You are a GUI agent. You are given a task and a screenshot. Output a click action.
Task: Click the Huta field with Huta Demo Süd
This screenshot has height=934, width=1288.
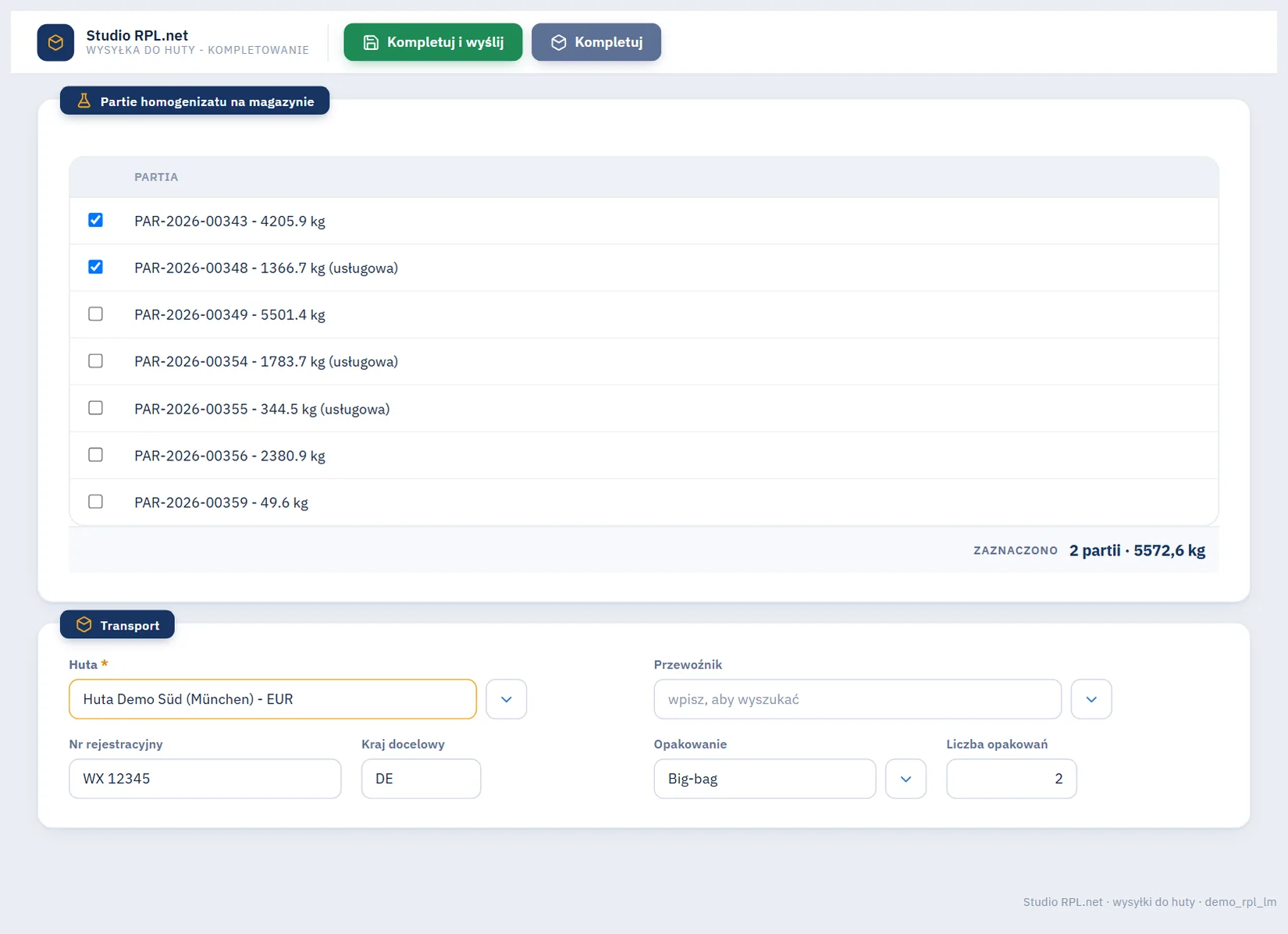[x=272, y=699]
